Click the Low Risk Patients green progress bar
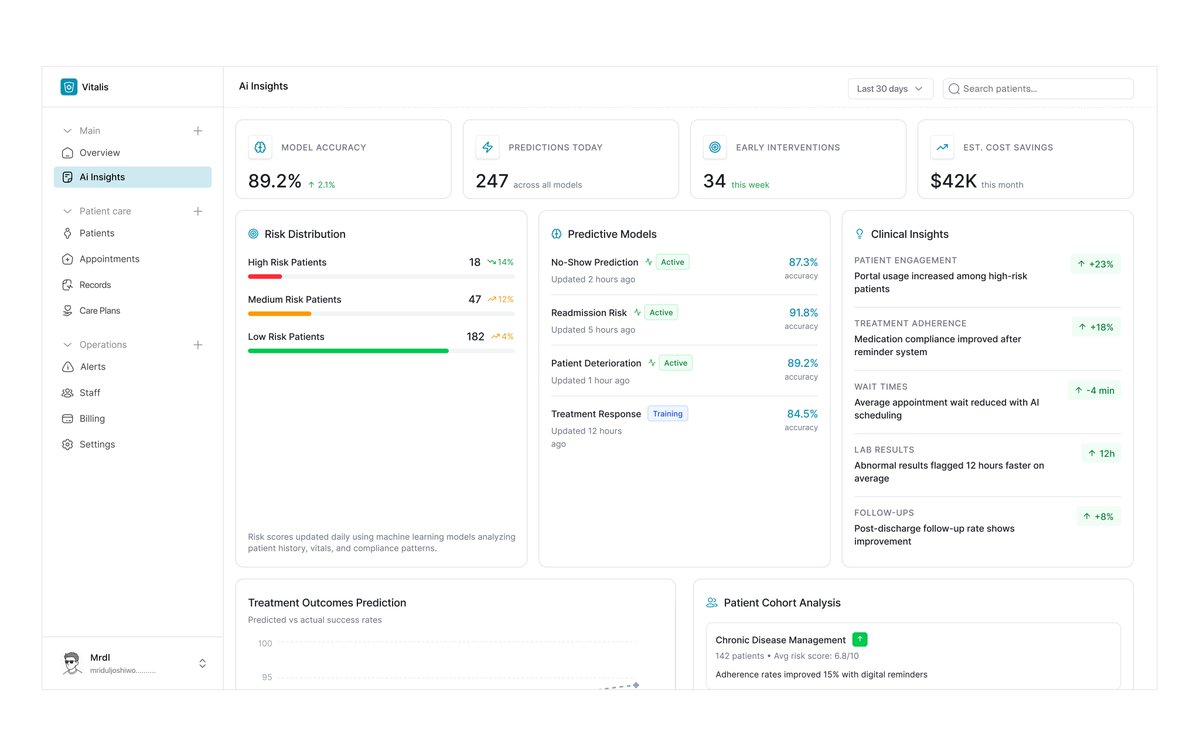The height and width of the screenshot is (756, 1200). pos(348,351)
